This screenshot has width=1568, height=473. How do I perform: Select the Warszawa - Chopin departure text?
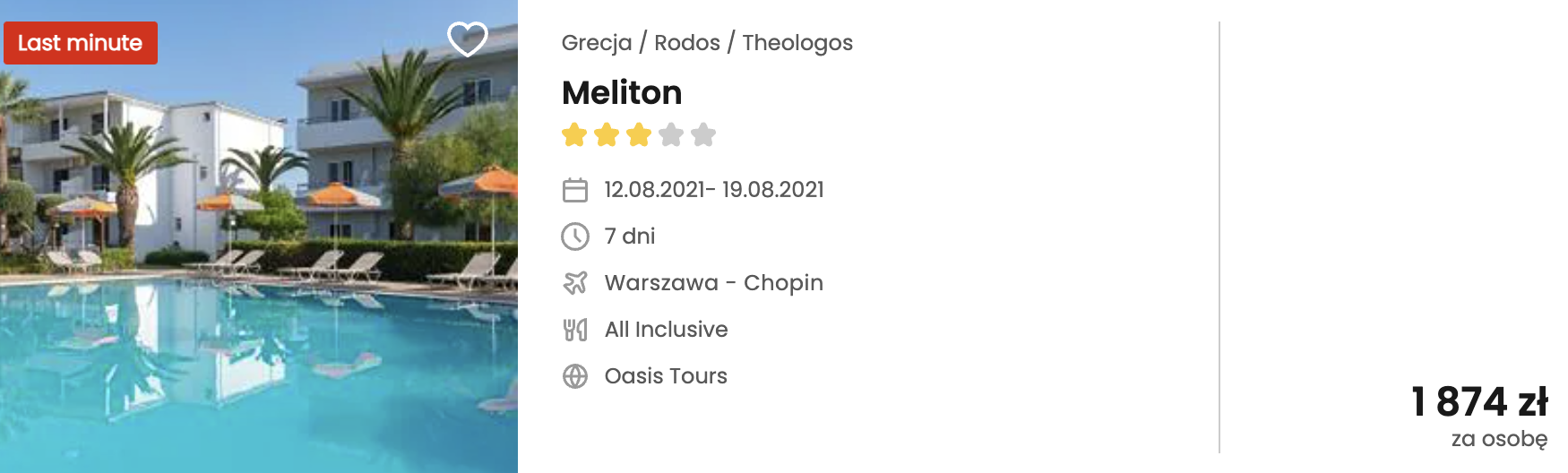coord(714,283)
